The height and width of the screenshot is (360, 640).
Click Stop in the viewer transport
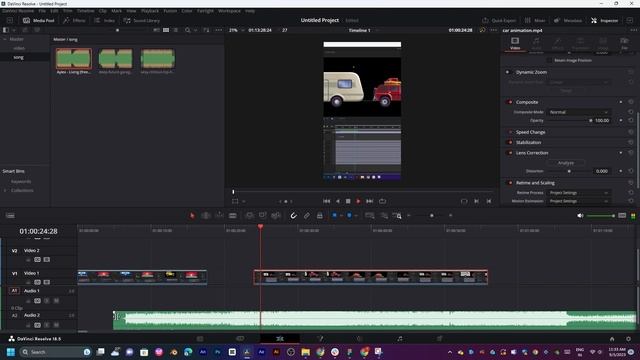coord(348,201)
